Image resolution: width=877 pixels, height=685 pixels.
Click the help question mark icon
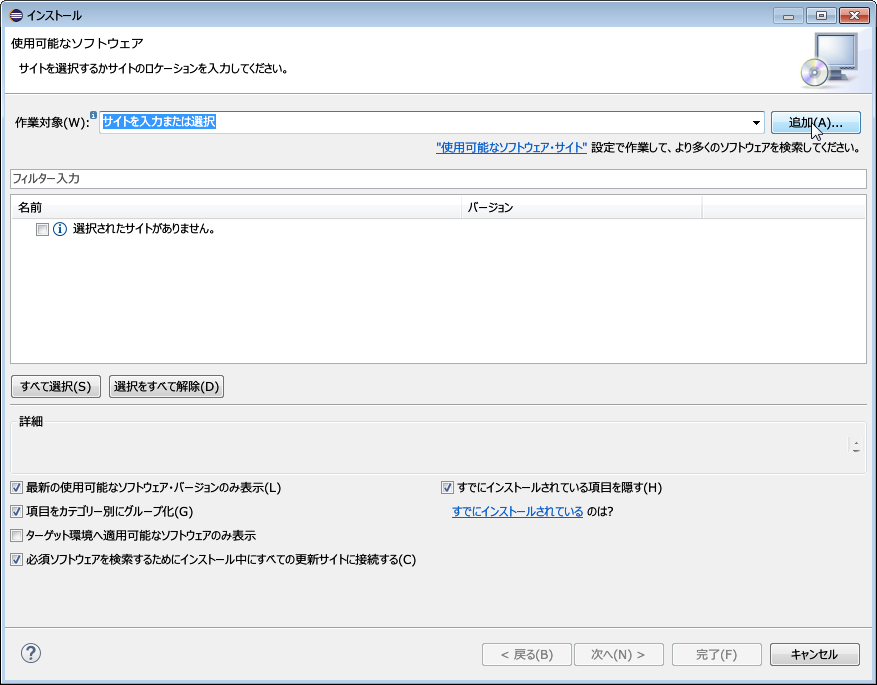31,653
